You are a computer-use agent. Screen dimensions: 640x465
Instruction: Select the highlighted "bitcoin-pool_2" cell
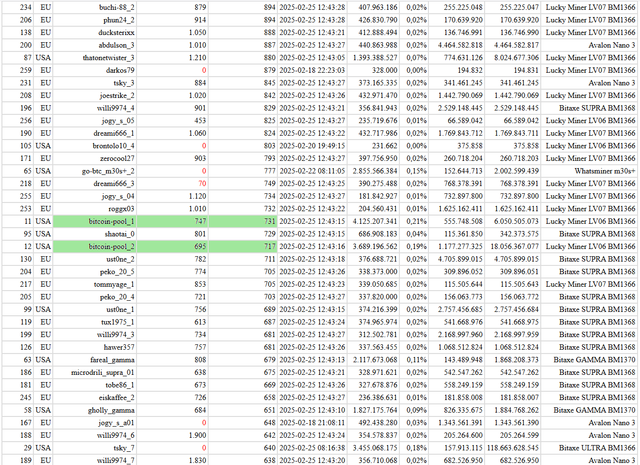95,247
